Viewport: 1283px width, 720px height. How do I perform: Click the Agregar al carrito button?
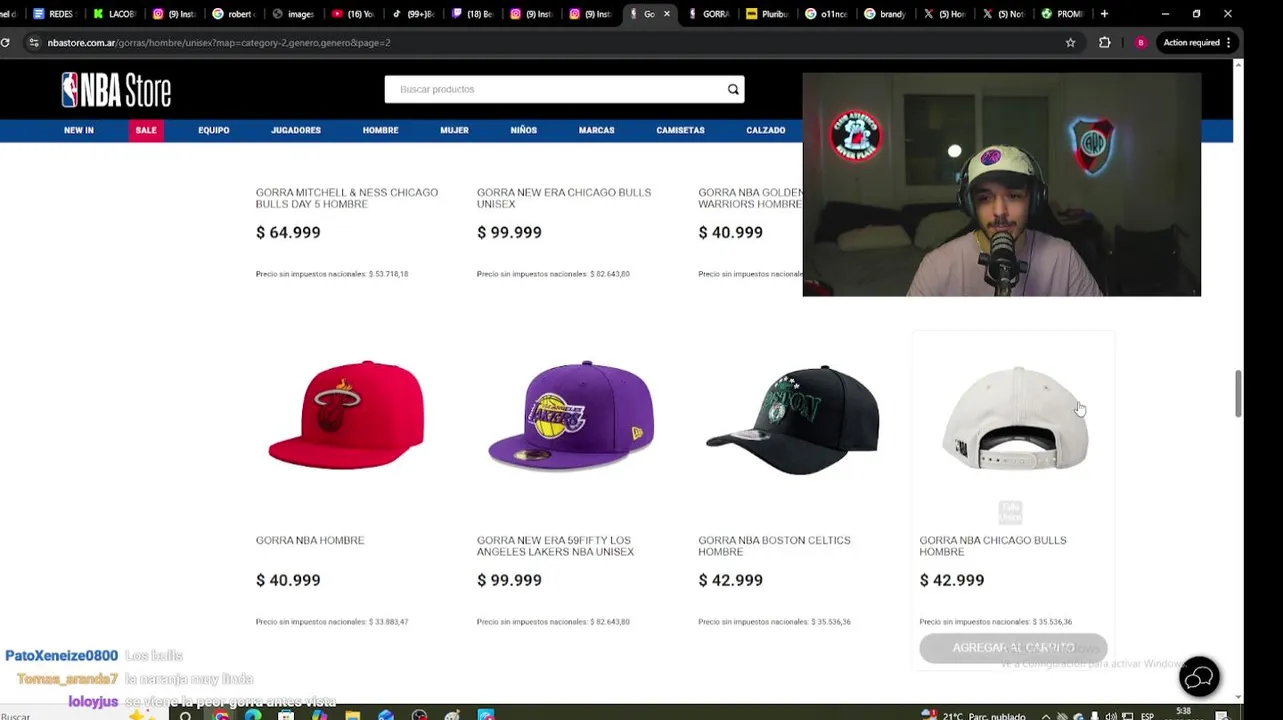coord(1013,648)
